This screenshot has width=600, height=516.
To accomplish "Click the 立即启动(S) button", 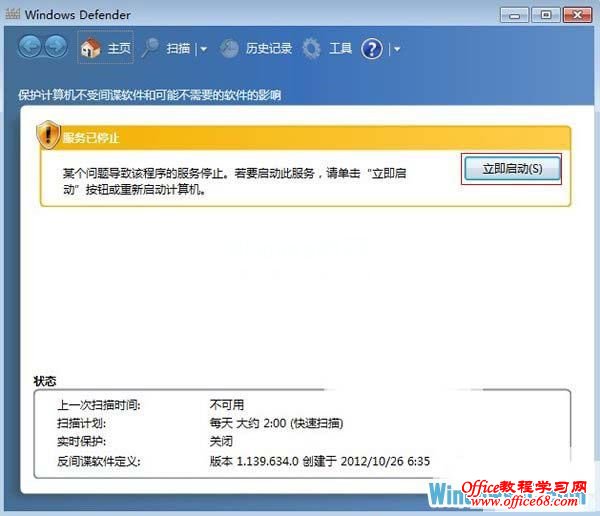I will click(x=512, y=169).
